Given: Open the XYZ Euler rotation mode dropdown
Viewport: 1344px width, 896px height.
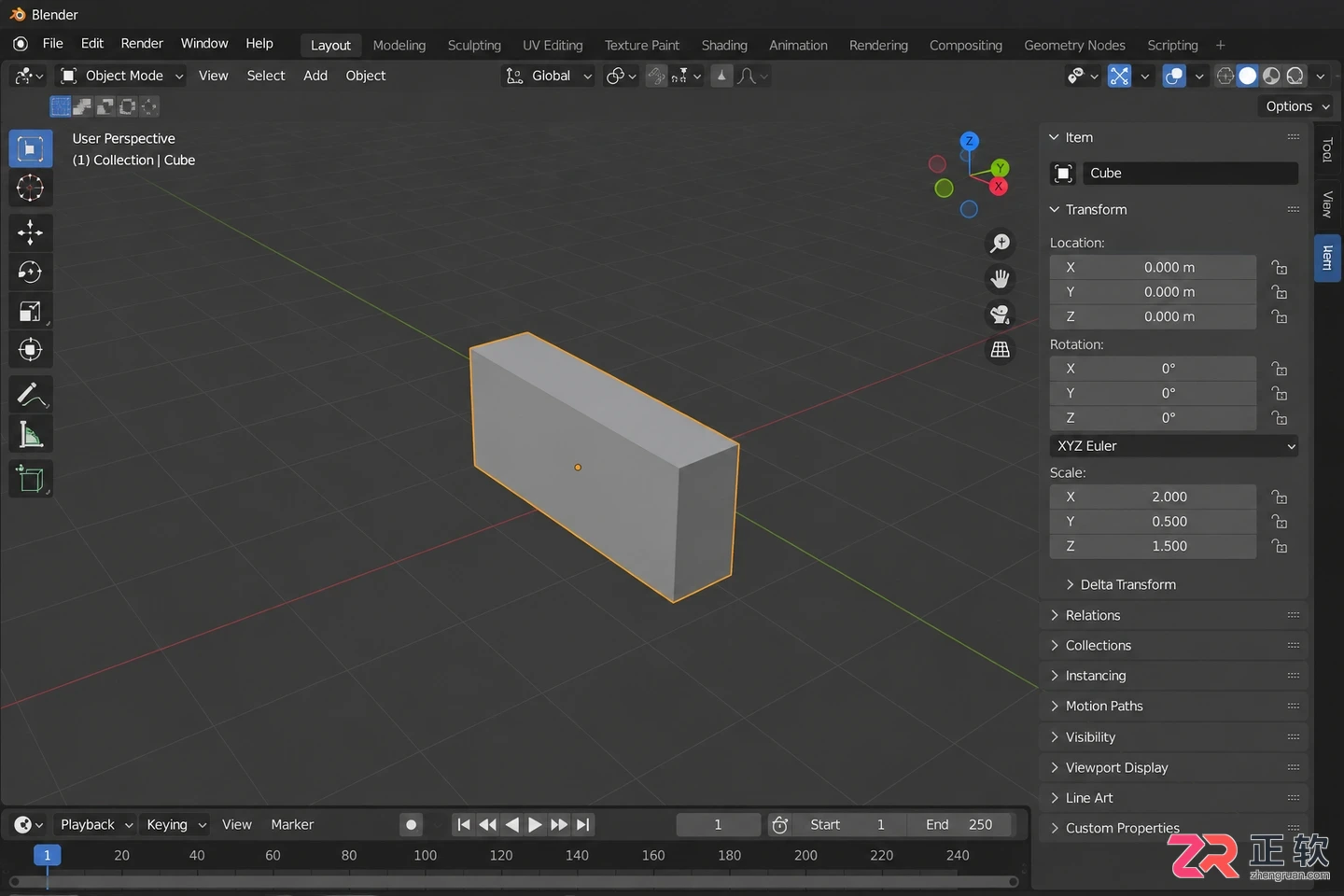Looking at the screenshot, I should tap(1174, 446).
